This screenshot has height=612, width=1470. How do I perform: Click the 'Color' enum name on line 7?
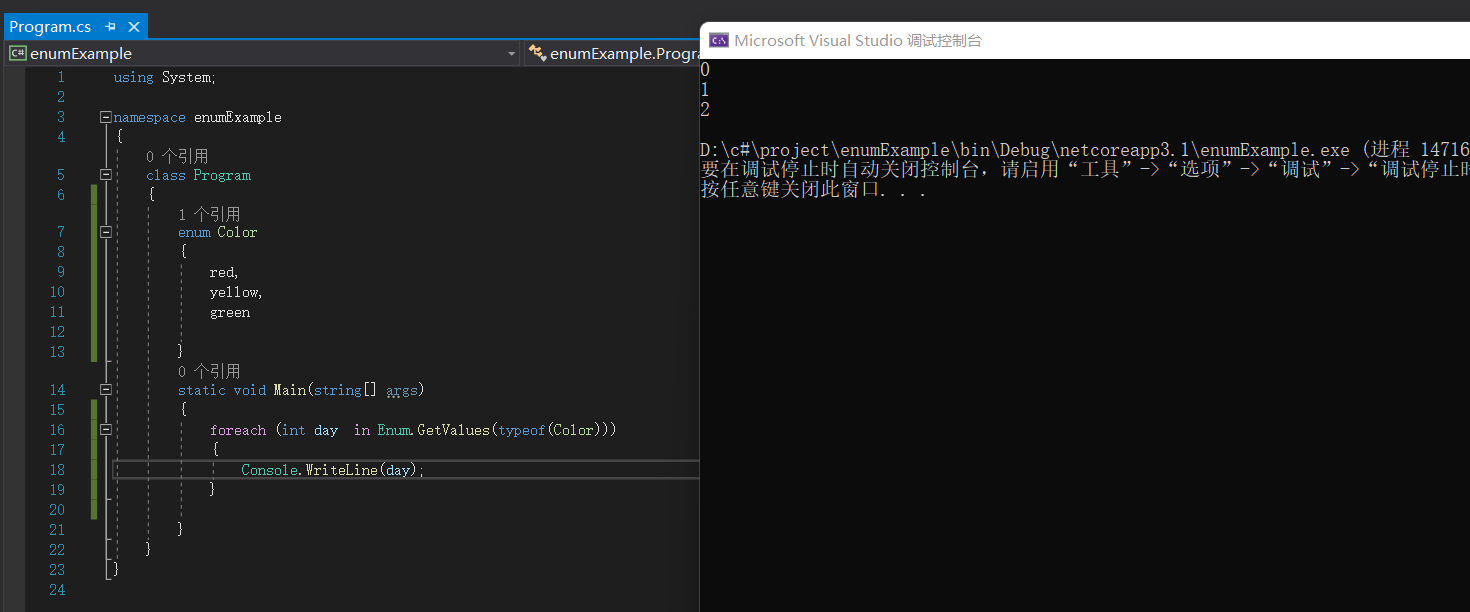tap(237, 232)
